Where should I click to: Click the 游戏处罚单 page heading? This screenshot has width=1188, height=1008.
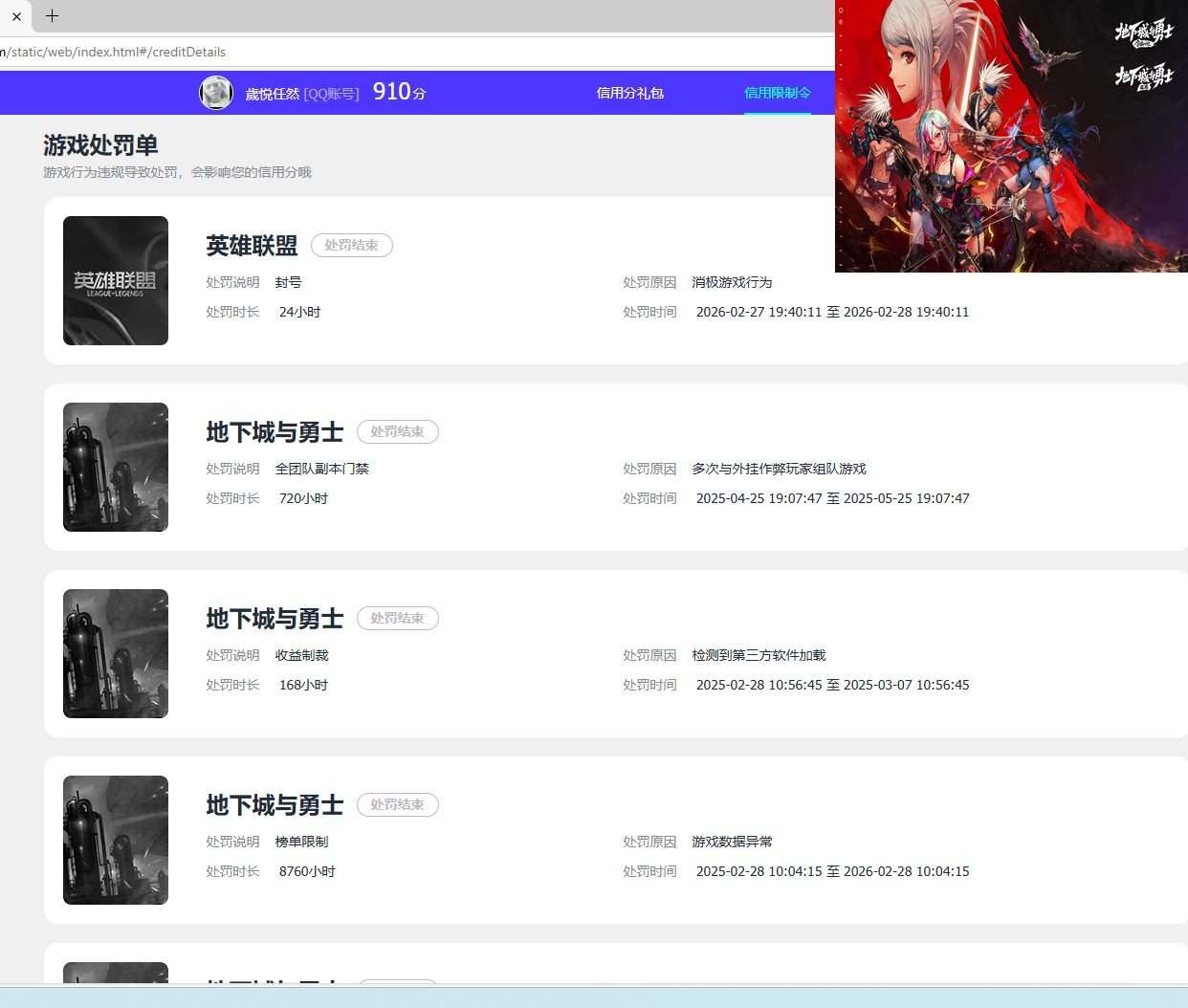(x=100, y=145)
